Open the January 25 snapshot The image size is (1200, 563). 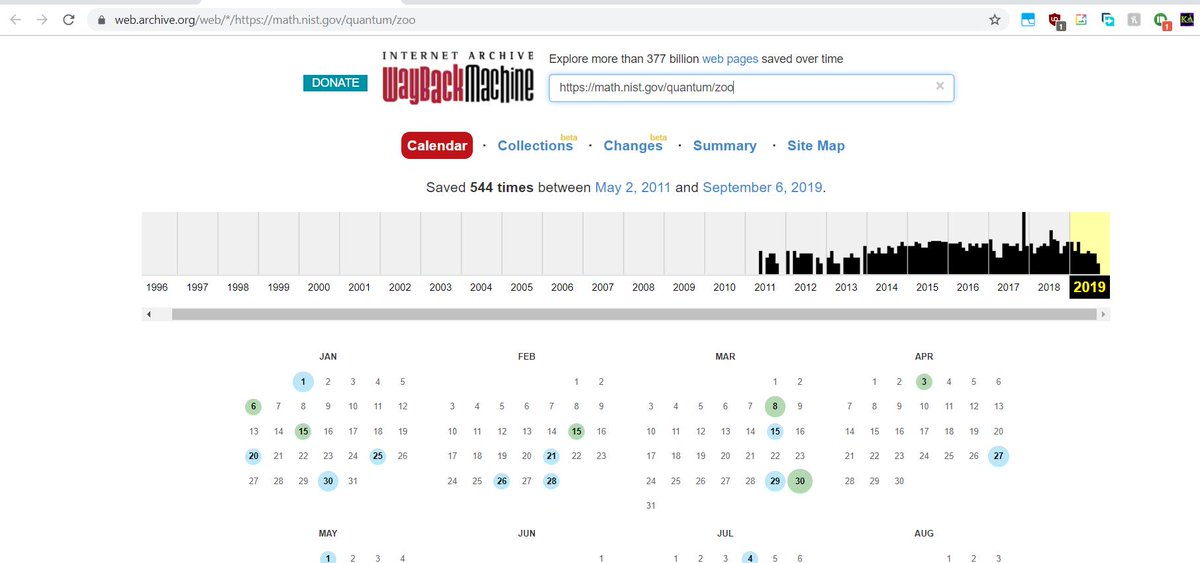[x=377, y=456]
